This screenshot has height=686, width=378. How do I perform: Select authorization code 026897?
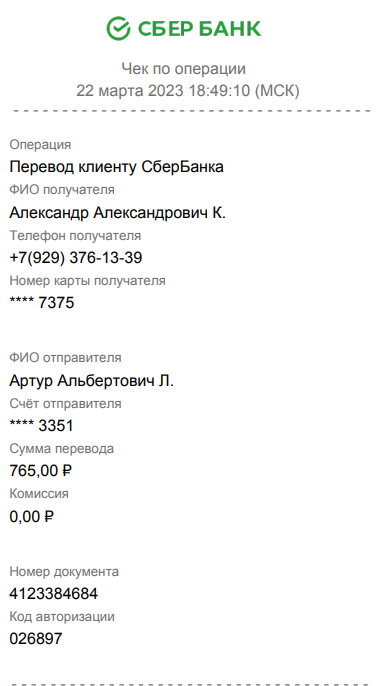(x=36, y=639)
